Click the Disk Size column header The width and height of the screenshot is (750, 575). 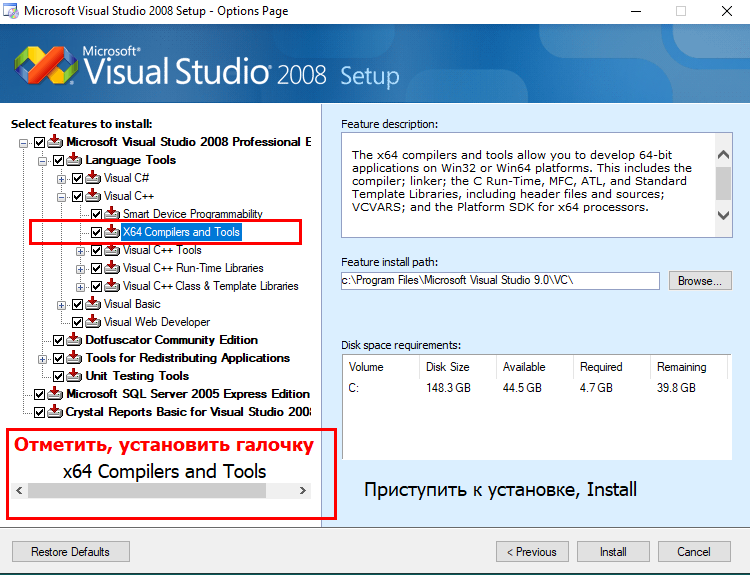point(458,367)
